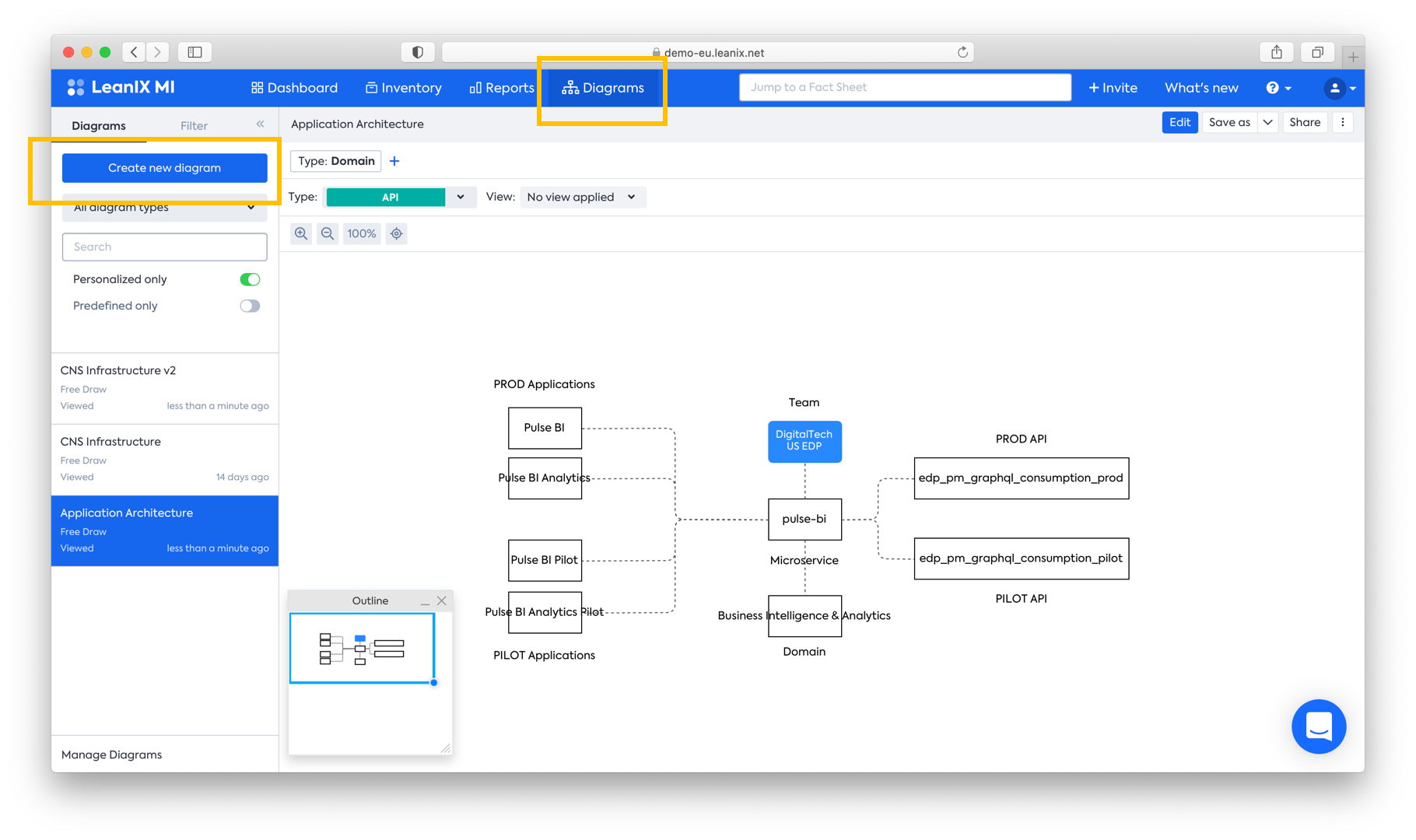Open the API type dropdown
The width and height of the screenshot is (1416, 840).
(x=461, y=198)
